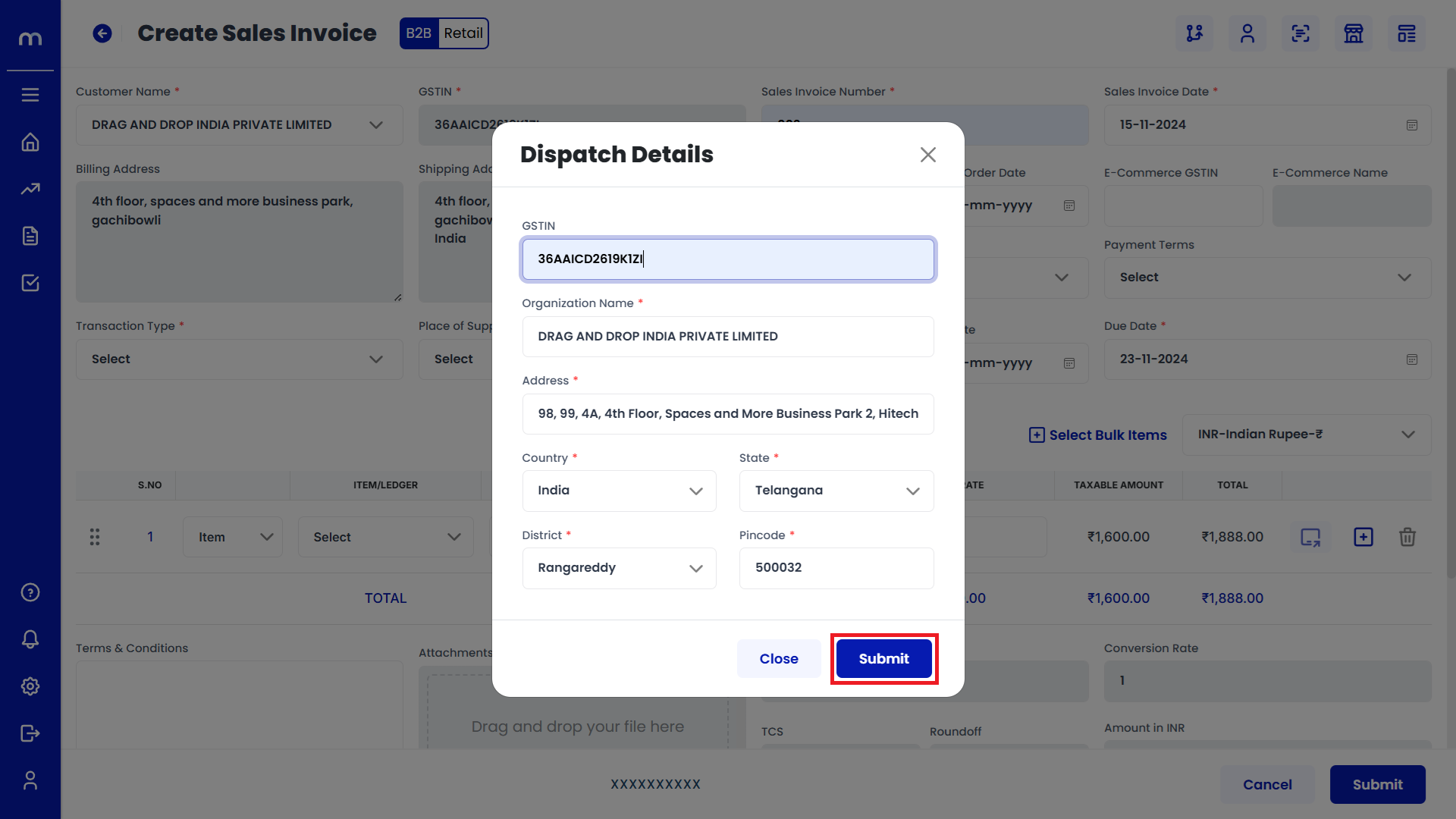Open the Place of Supply dropdown

[x=456, y=359]
